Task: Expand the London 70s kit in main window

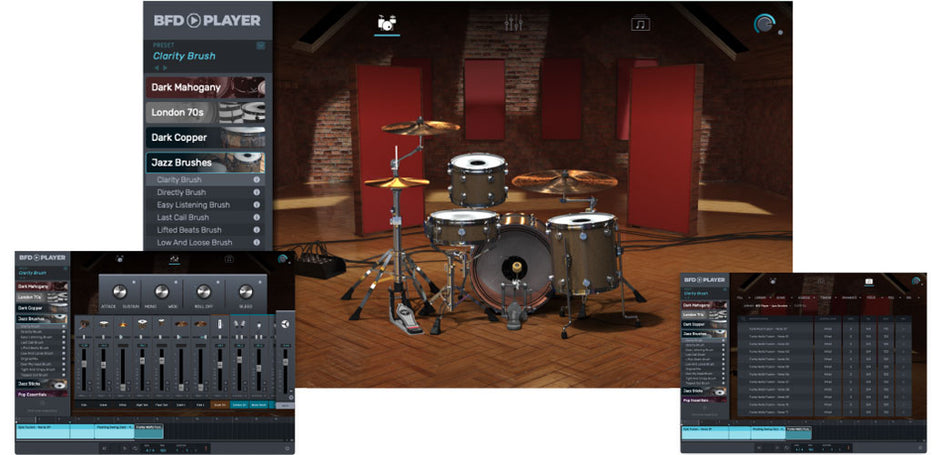Action: tap(206, 112)
